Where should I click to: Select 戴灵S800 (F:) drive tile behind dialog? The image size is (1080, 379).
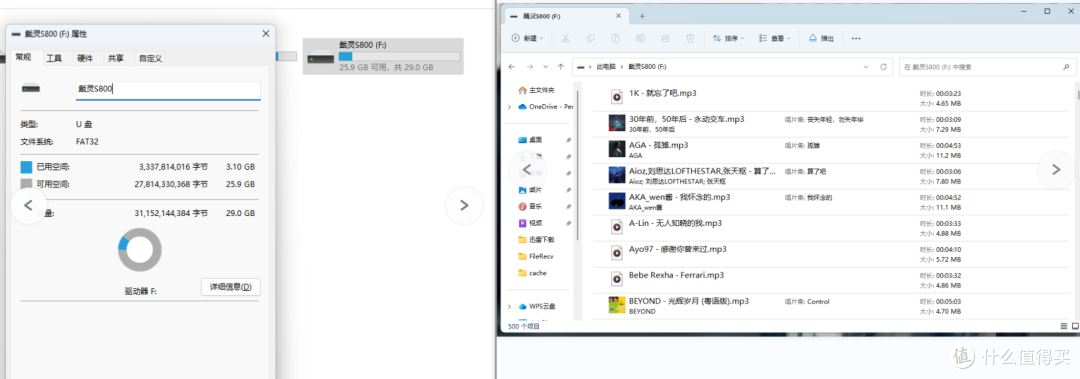(383, 56)
